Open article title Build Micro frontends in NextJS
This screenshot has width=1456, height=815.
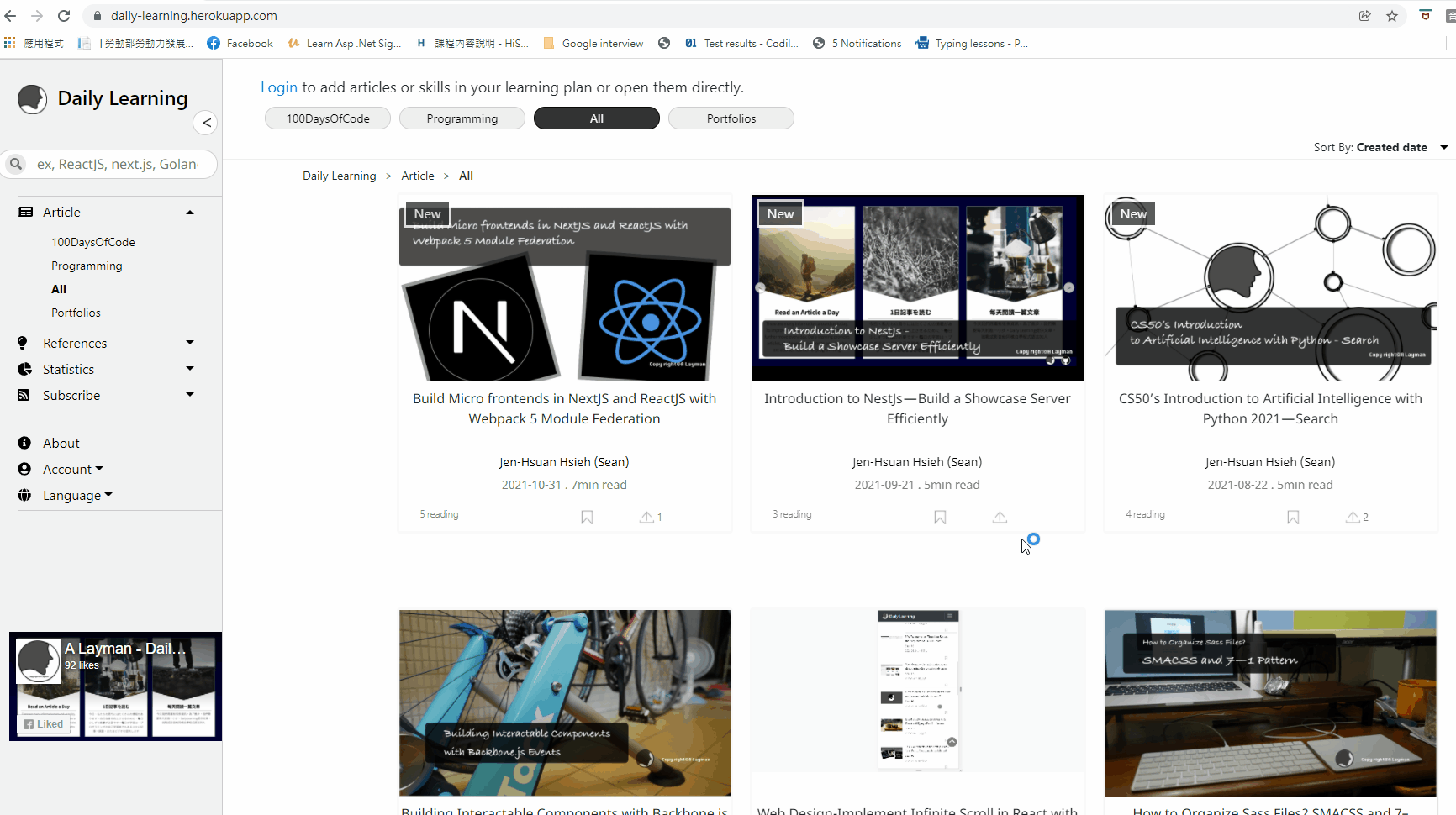pyautogui.click(x=564, y=408)
